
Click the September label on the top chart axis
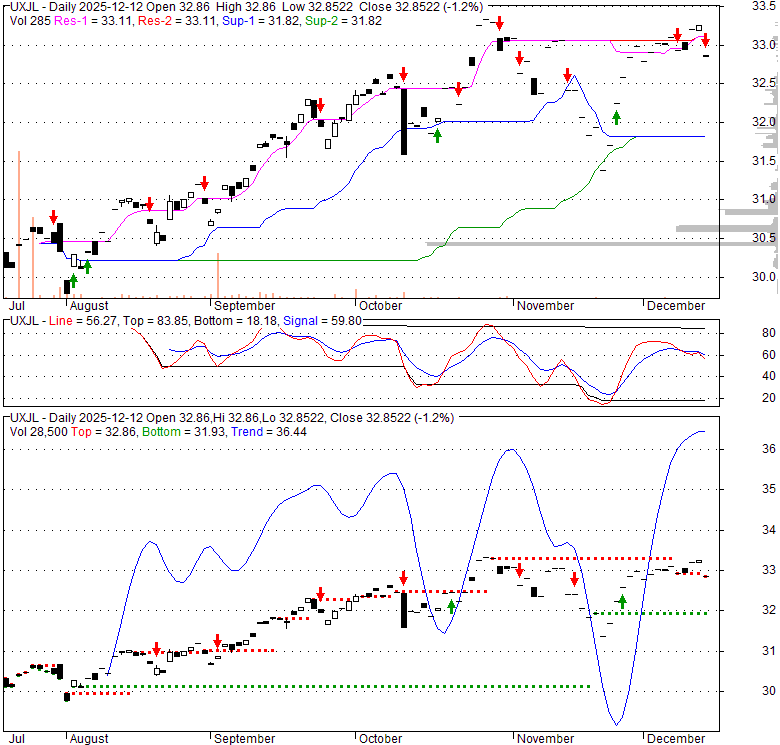pyautogui.click(x=244, y=305)
